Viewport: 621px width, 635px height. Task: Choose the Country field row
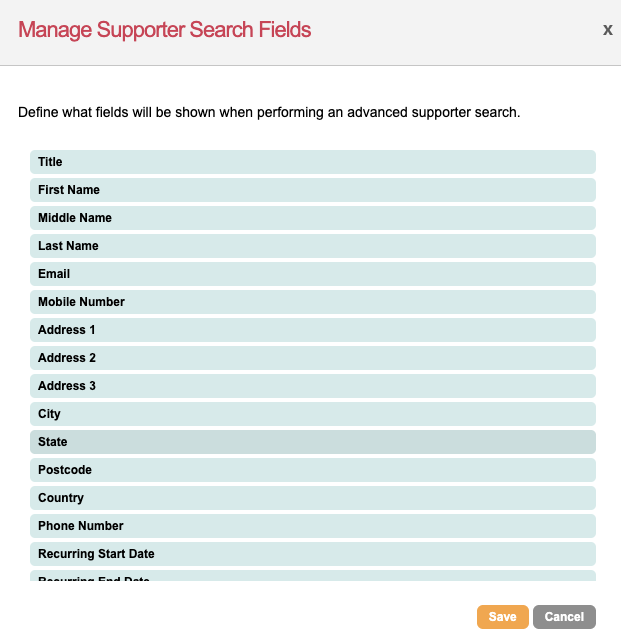pyautogui.click(x=313, y=498)
